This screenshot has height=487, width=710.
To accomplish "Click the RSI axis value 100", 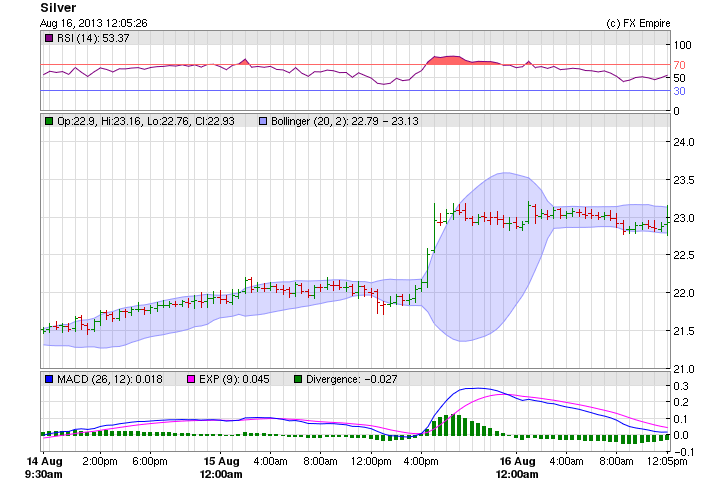I will click(682, 45).
